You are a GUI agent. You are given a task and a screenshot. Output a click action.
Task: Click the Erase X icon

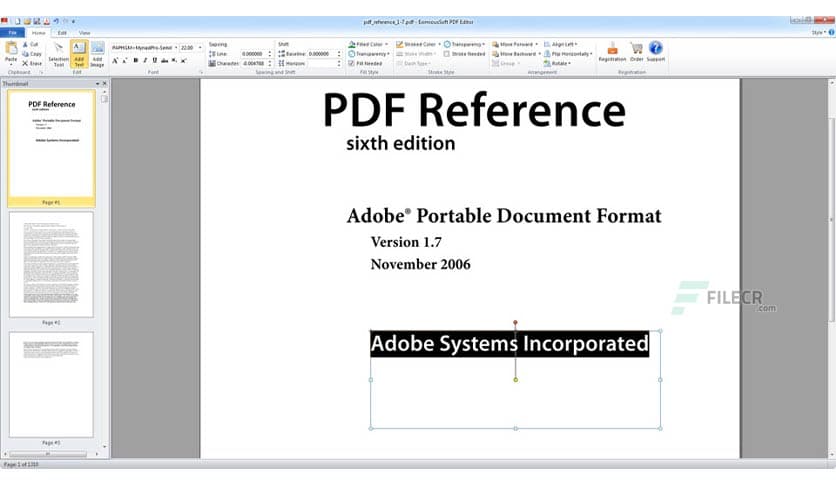point(25,63)
